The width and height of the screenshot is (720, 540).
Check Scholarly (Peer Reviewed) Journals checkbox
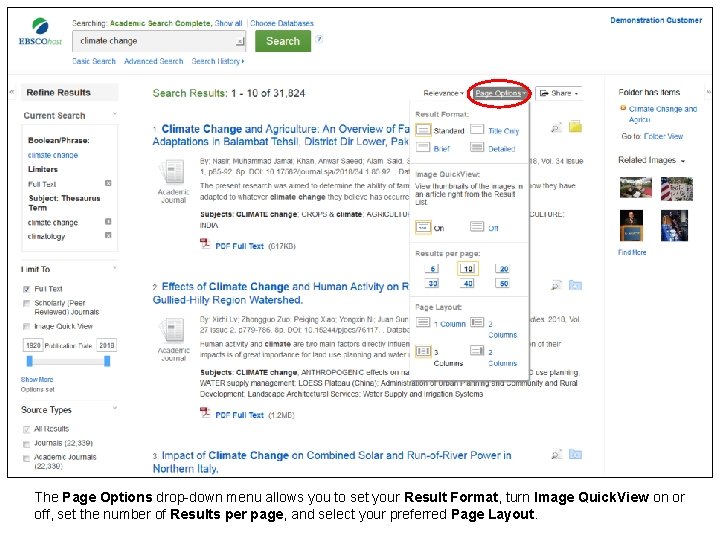27,303
